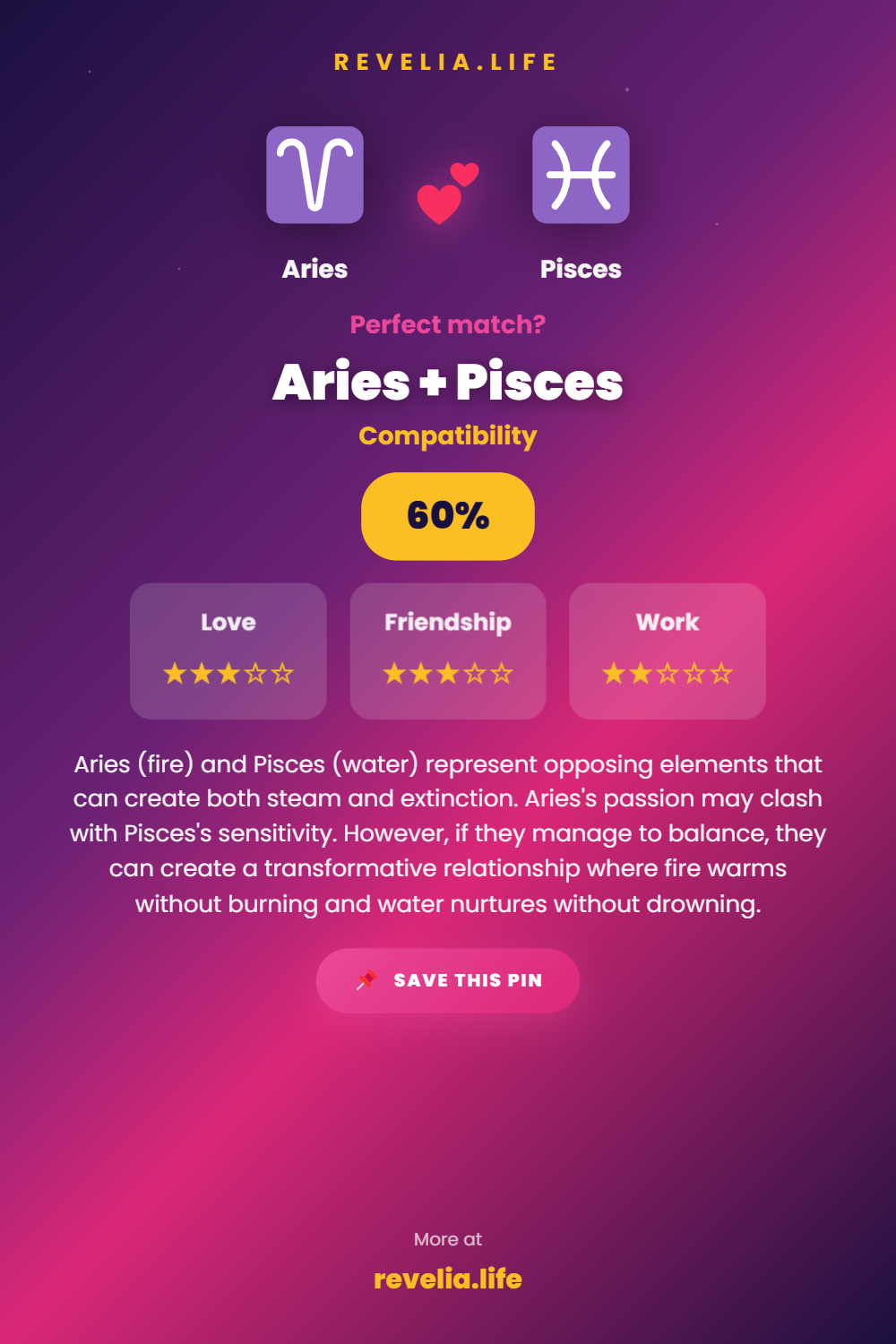Image resolution: width=896 pixels, height=1344 pixels.
Task: Click the Work star rating
Action: 668,674
